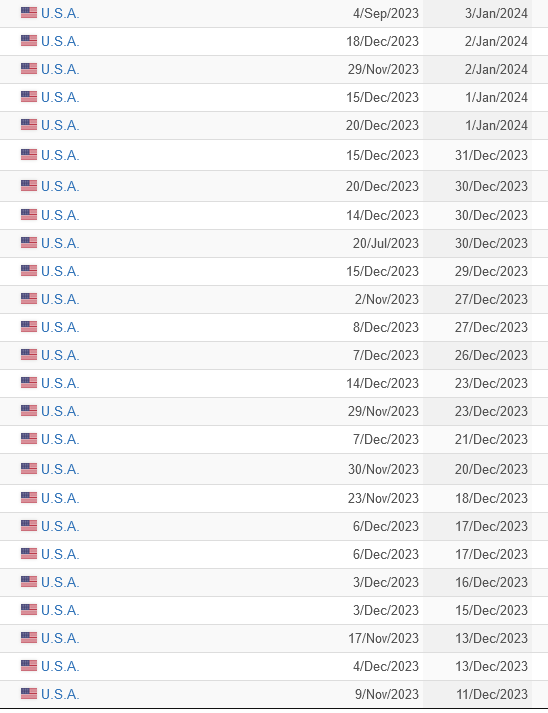This screenshot has height=713, width=548.
Task: Select the 3/Jan/2024 date cell
Action: (496, 13)
